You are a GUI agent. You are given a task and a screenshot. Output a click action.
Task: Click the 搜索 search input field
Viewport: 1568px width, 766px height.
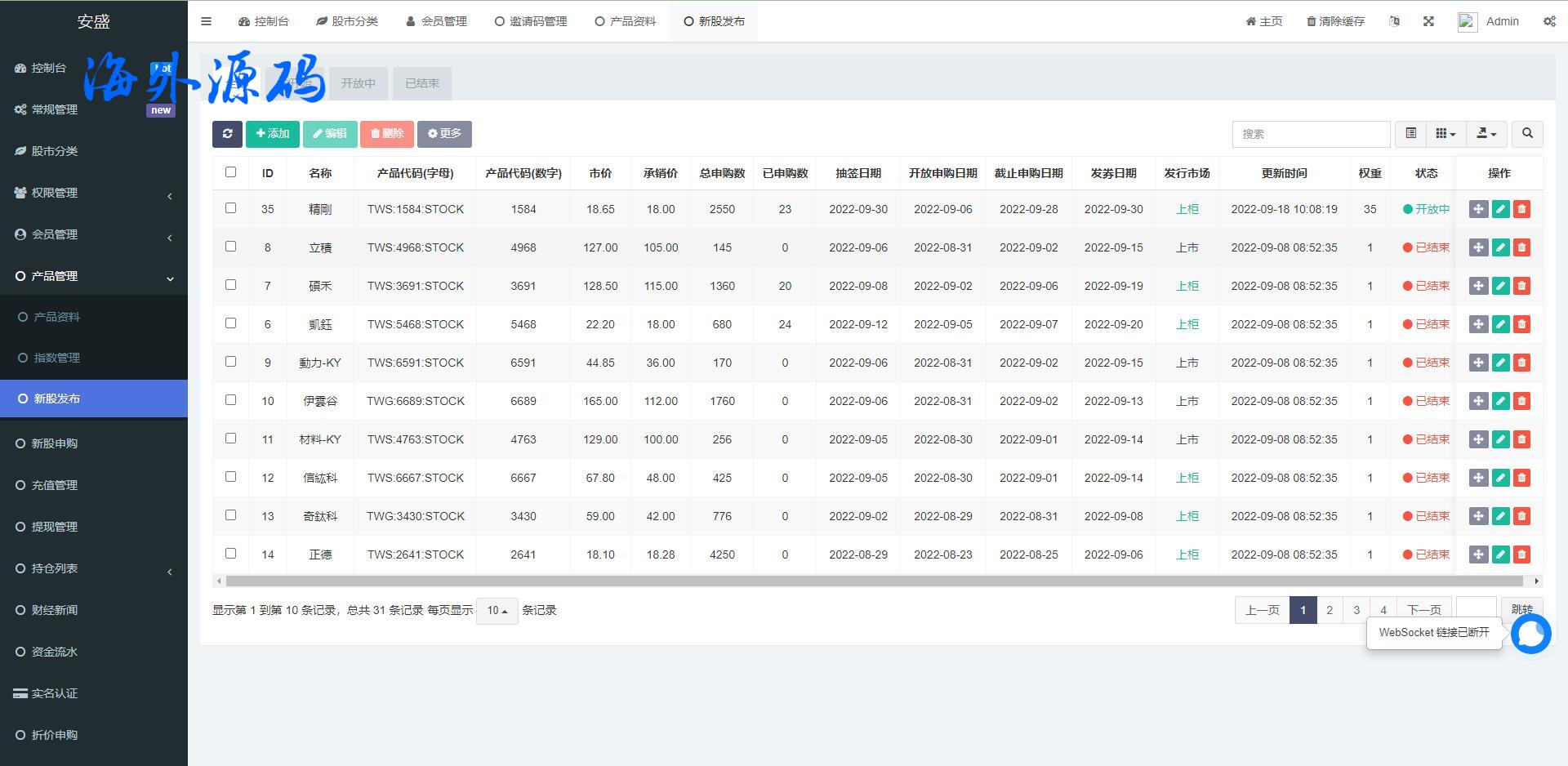[x=1311, y=134]
